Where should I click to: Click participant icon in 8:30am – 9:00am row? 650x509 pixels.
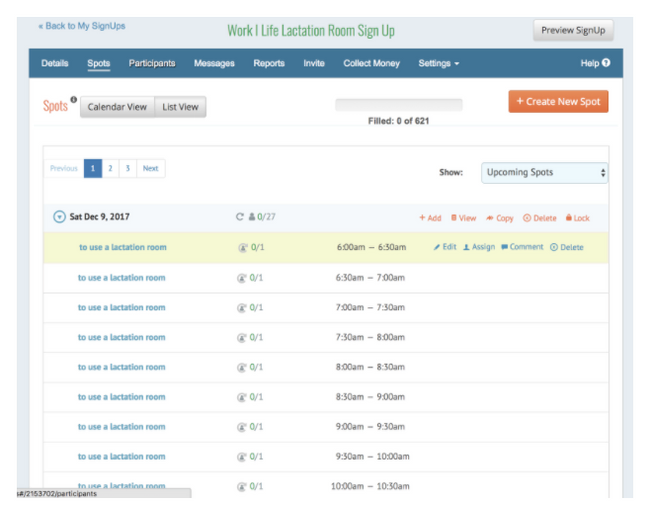coord(242,397)
